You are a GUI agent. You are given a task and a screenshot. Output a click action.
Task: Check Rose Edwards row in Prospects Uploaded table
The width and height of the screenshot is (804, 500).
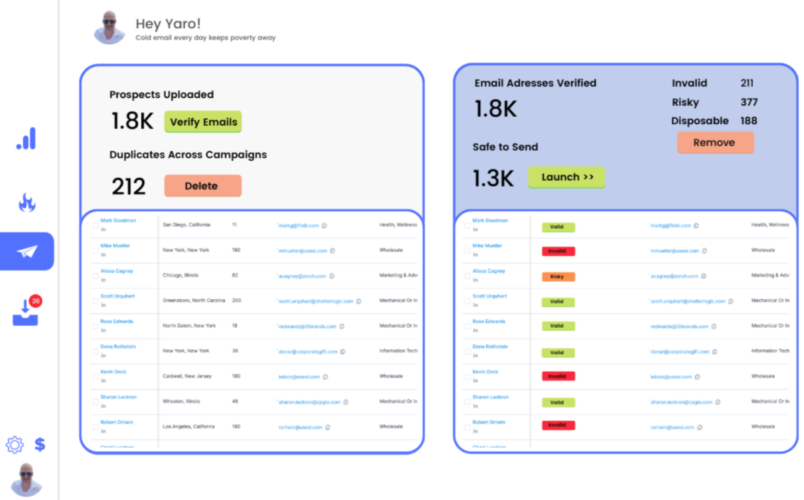(95, 326)
